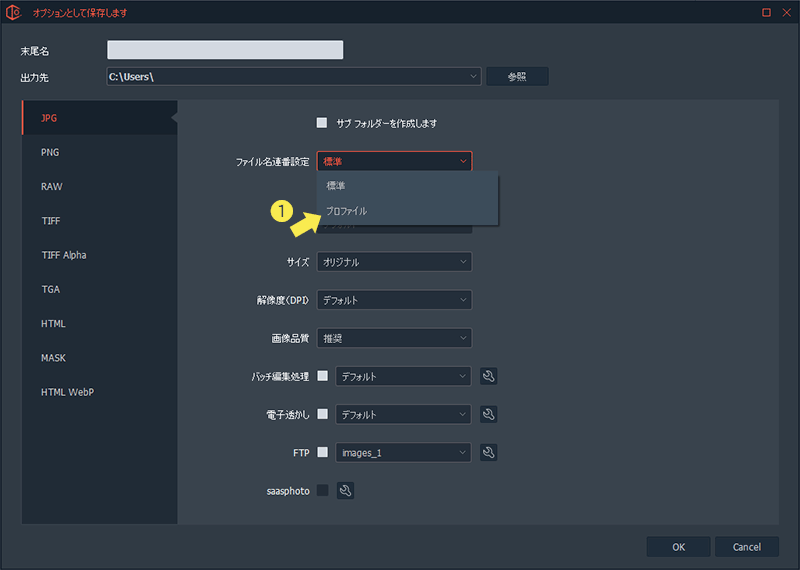Click the 末尾名 text field

[x=225, y=50]
